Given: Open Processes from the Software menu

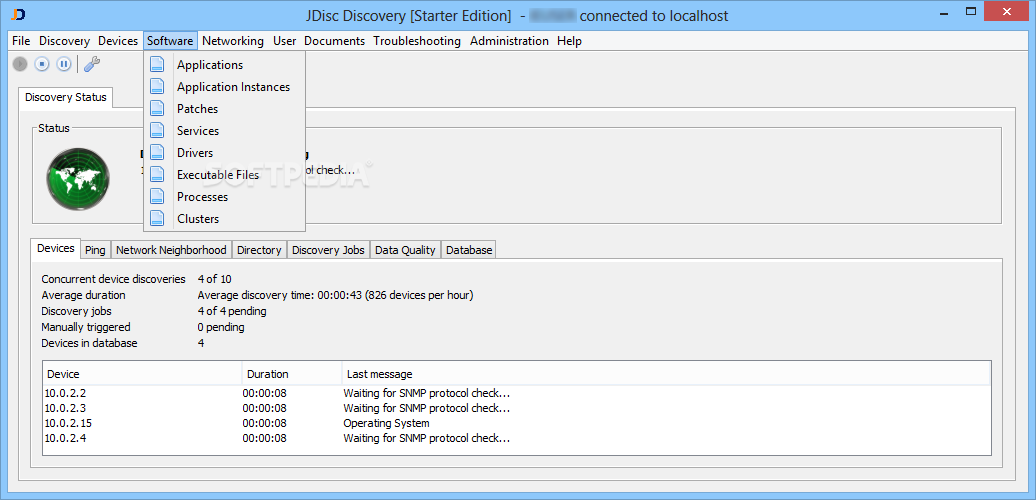Looking at the screenshot, I should click(x=224, y=197).
